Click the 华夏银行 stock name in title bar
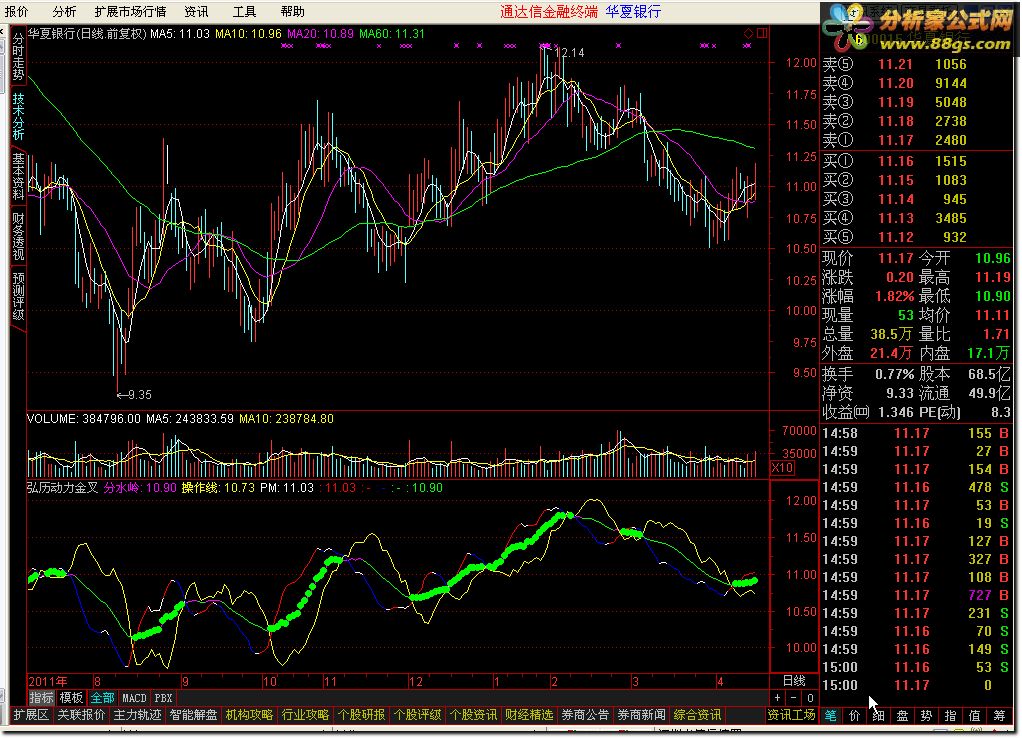This screenshot has width=1022, height=738. [632, 11]
